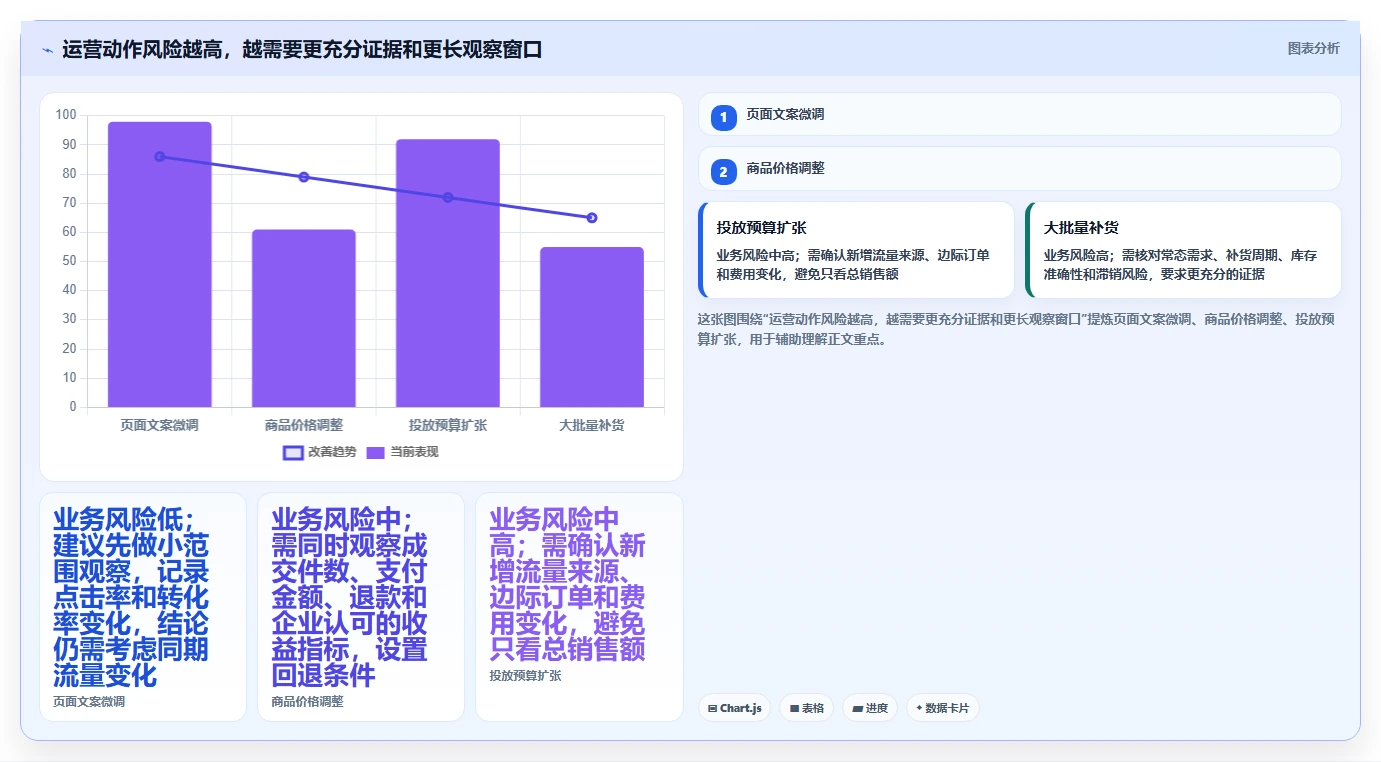
Task: Select the number 2 badge for 商品价格调整
Action: (723, 170)
